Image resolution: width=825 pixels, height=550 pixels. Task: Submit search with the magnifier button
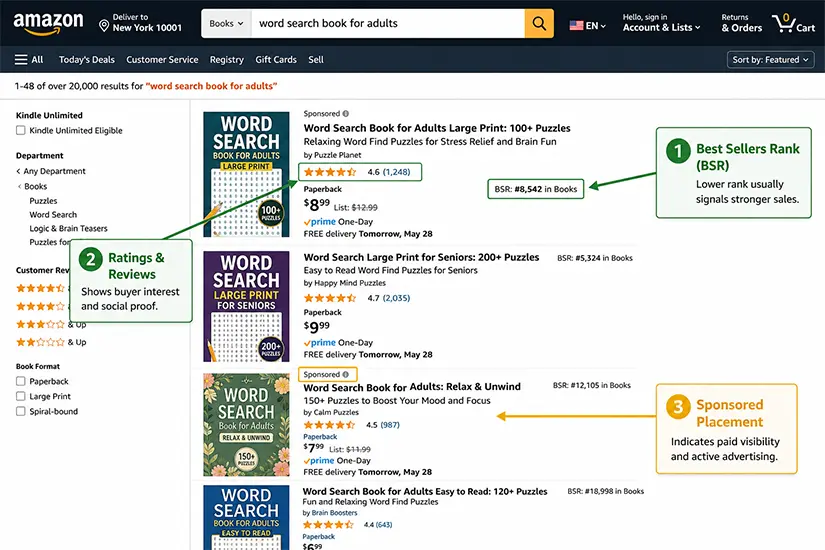pos(539,23)
